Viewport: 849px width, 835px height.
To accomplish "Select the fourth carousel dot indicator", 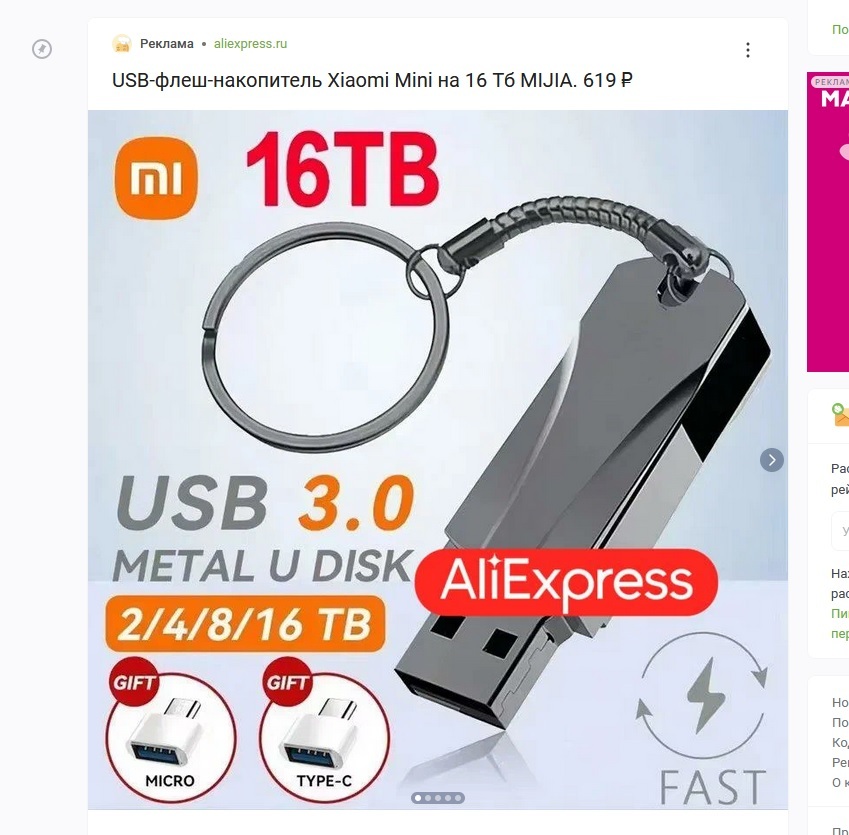I will click(x=448, y=798).
